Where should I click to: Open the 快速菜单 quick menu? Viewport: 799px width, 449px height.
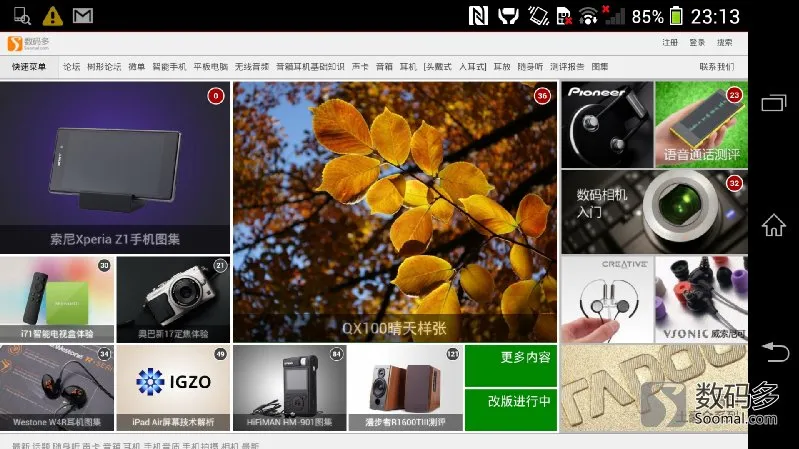[29, 67]
